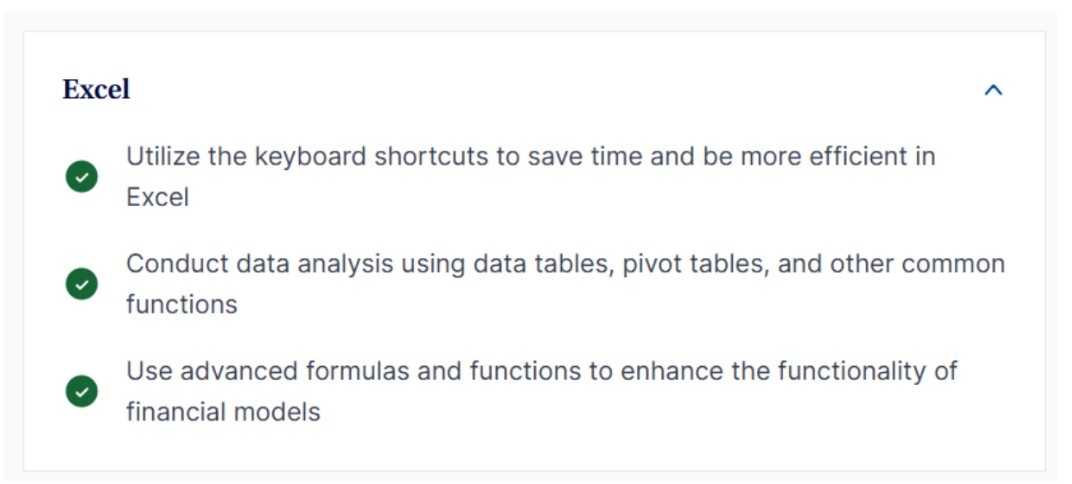This screenshot has height=484, width=1072.
Task: Collapse the Excel section with the chevron
Action: coord(993,90)
